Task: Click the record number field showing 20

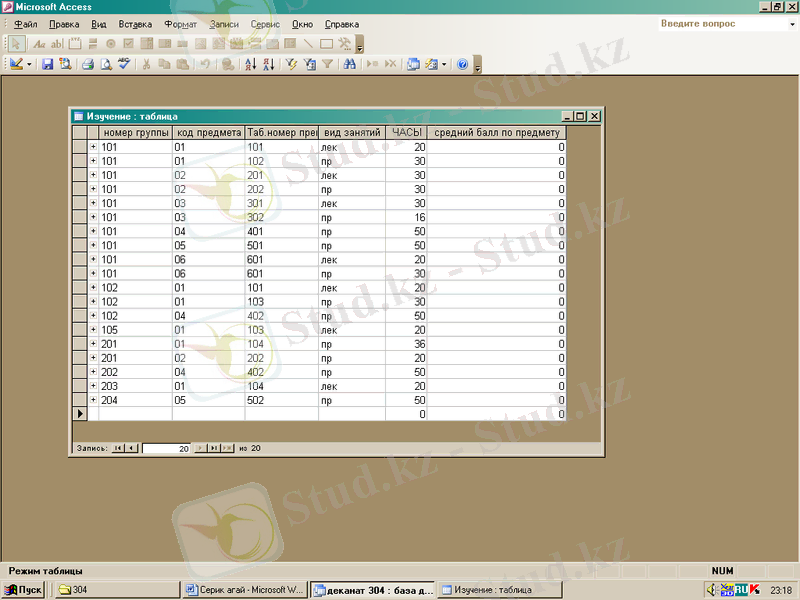Action: [x=165, y=448]
